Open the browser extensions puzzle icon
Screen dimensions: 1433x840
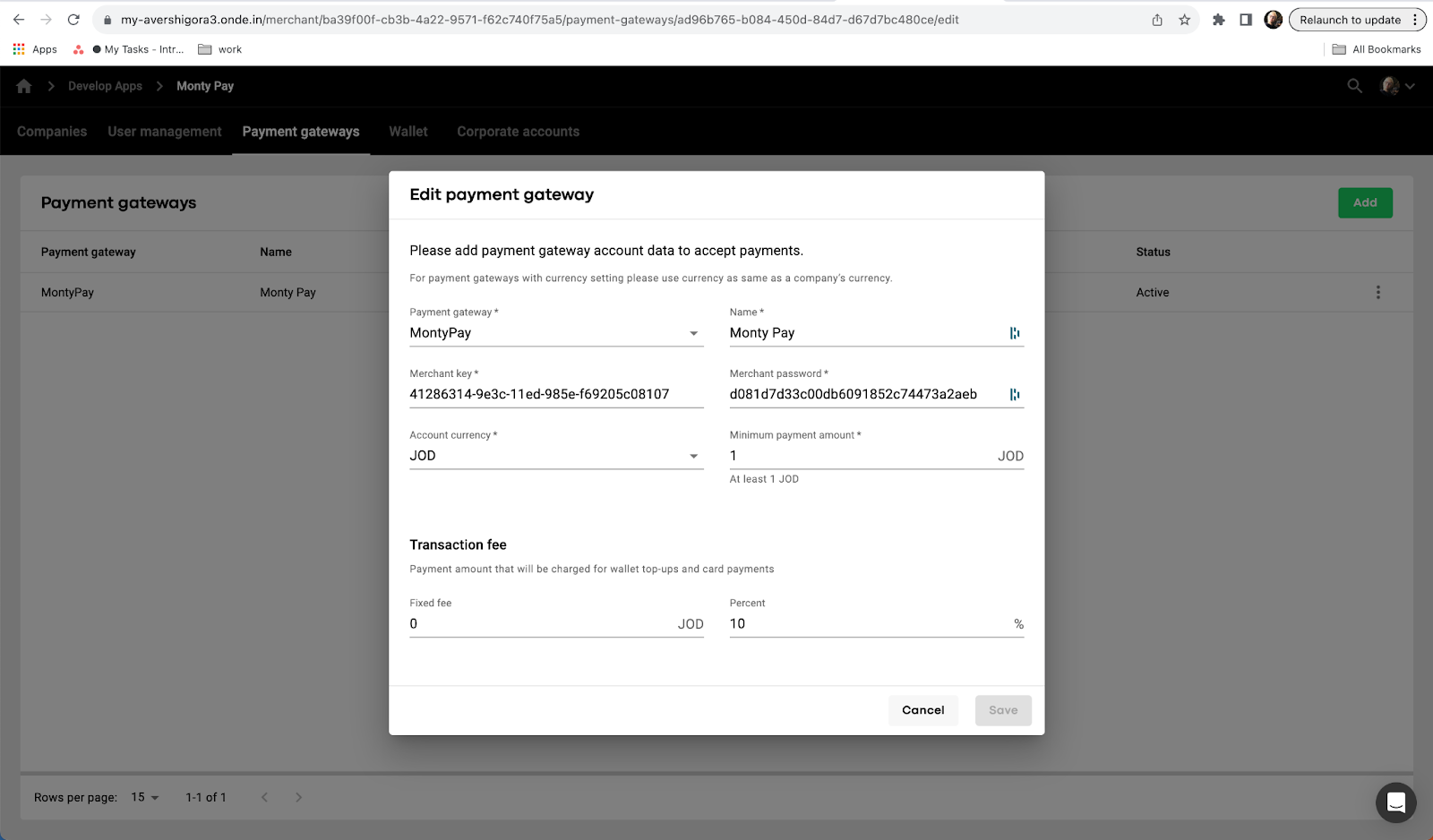1218,20
